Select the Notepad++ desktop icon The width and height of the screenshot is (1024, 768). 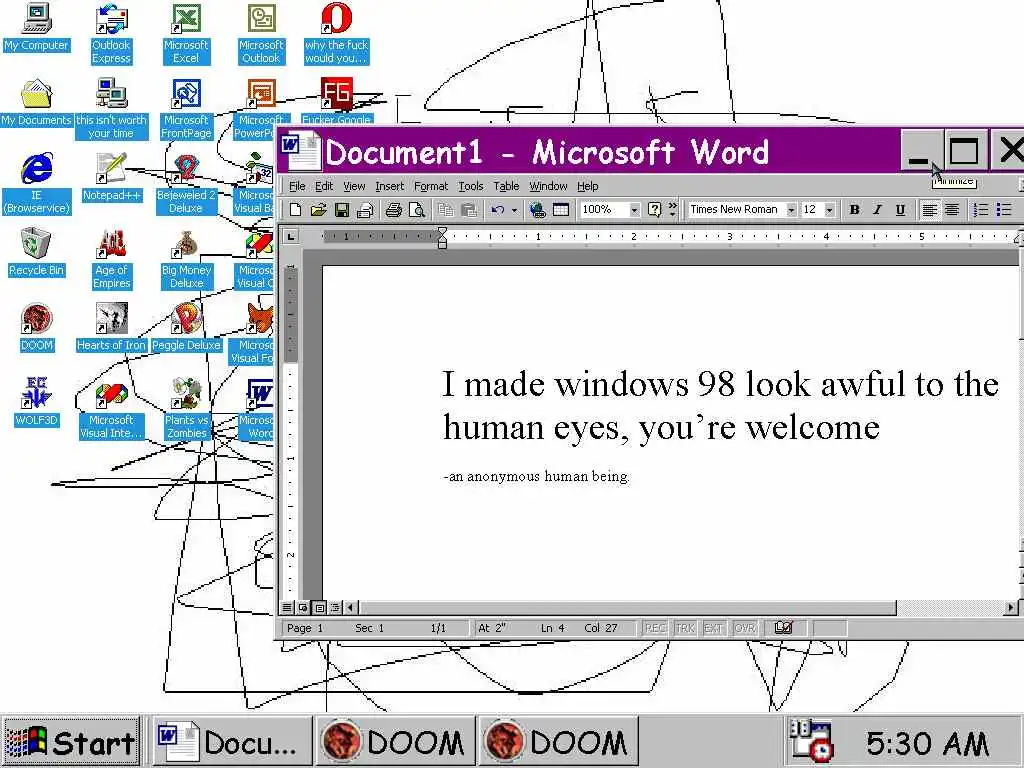tap(112, 178)
